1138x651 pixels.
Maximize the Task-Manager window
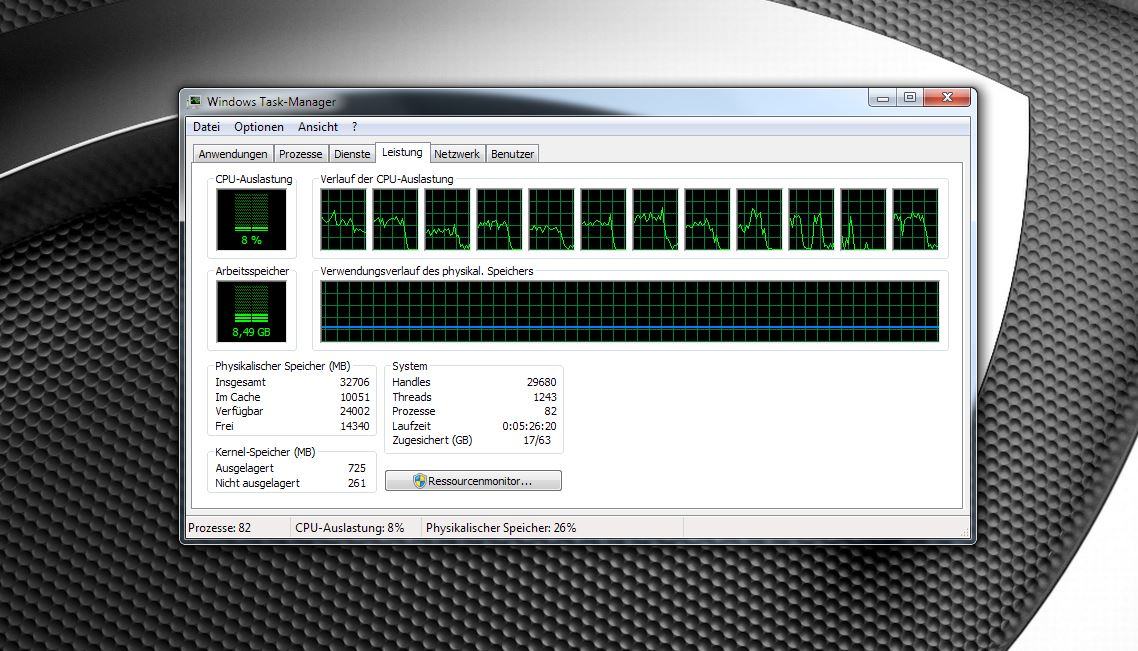point(910,98)
